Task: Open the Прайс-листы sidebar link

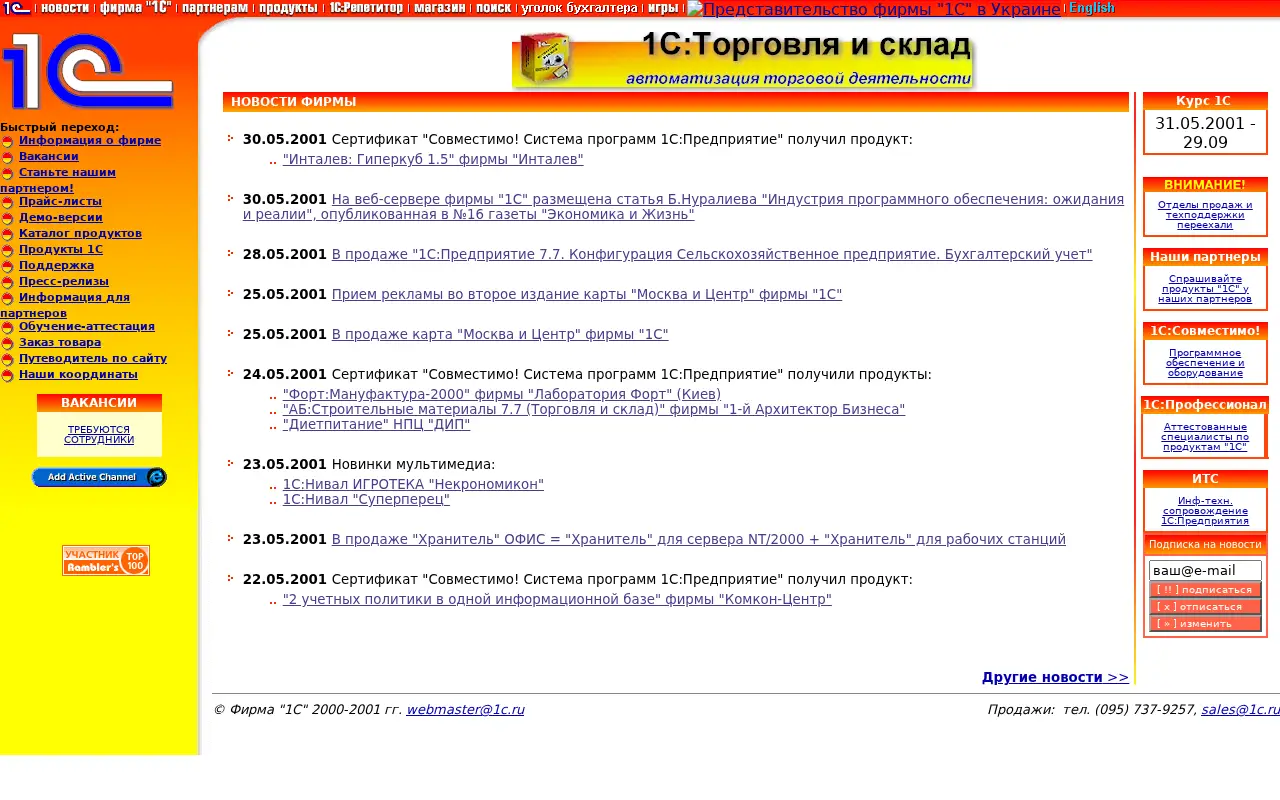Action: pos(60,201)
